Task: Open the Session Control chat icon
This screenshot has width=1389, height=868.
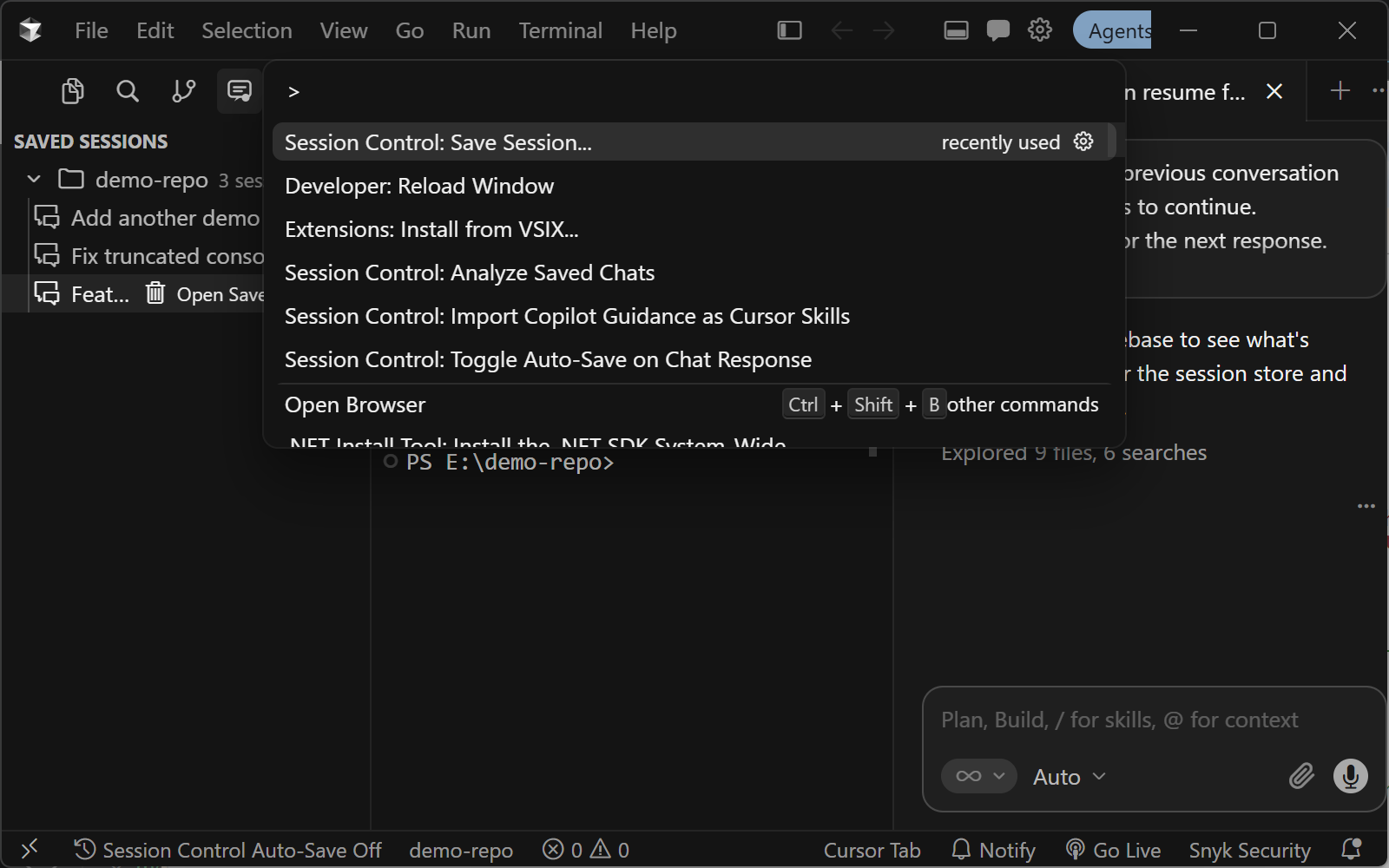Action: tap(240, 91)
